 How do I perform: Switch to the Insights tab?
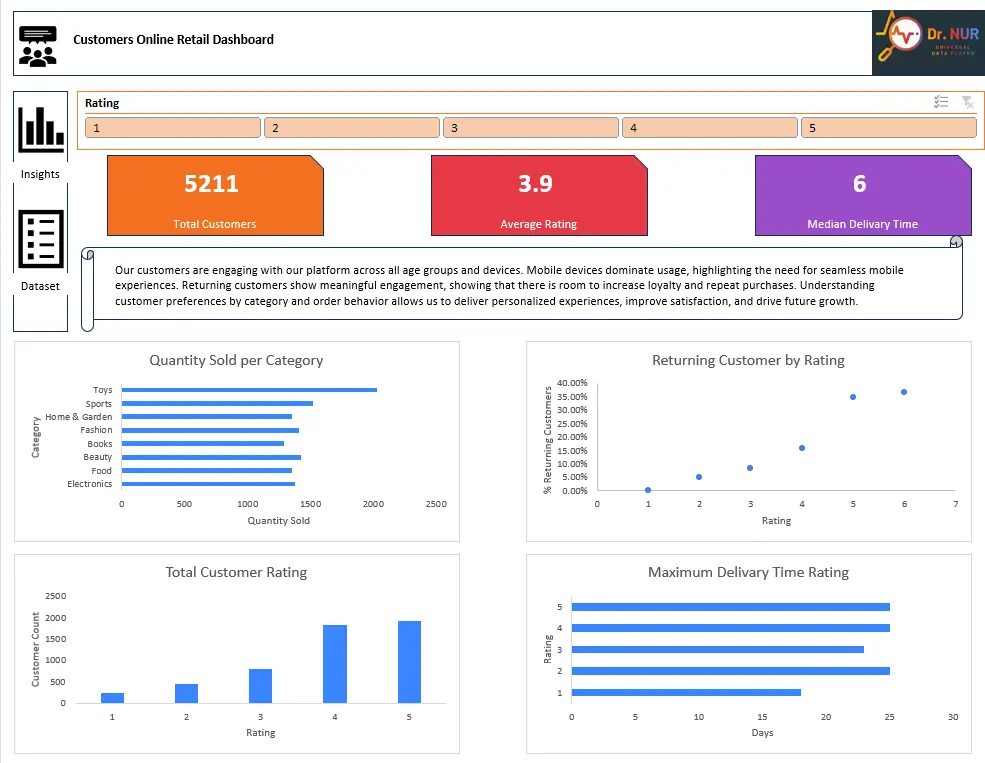coord(40,146)
